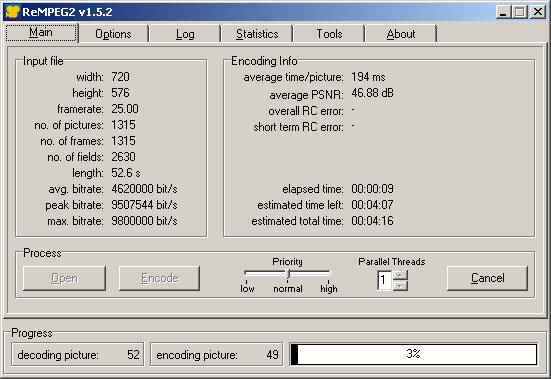The image size is (551, 379).
Task: Minimize the ReMPEG2 window
Action: coord(503,12)
